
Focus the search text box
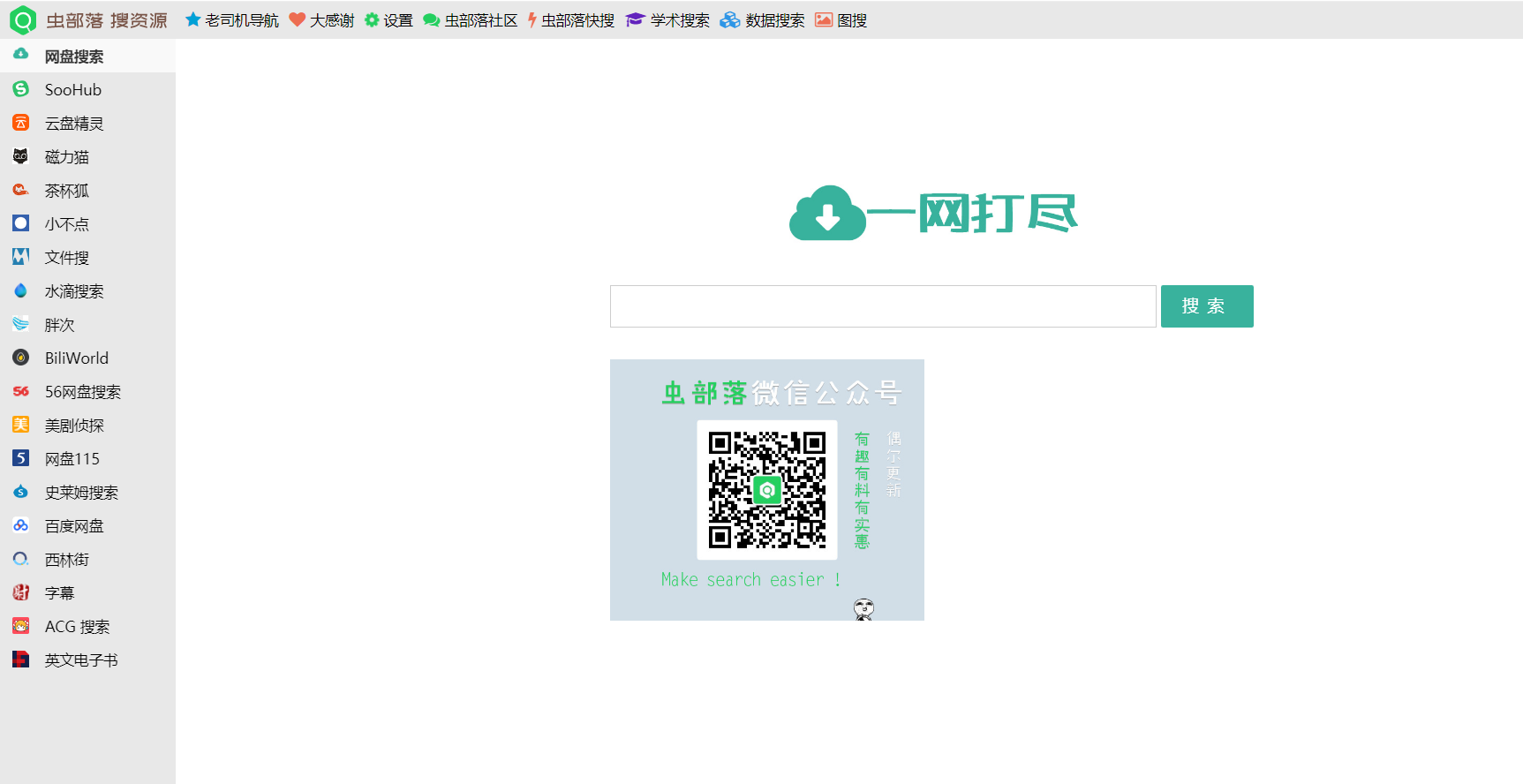(883, 306)
